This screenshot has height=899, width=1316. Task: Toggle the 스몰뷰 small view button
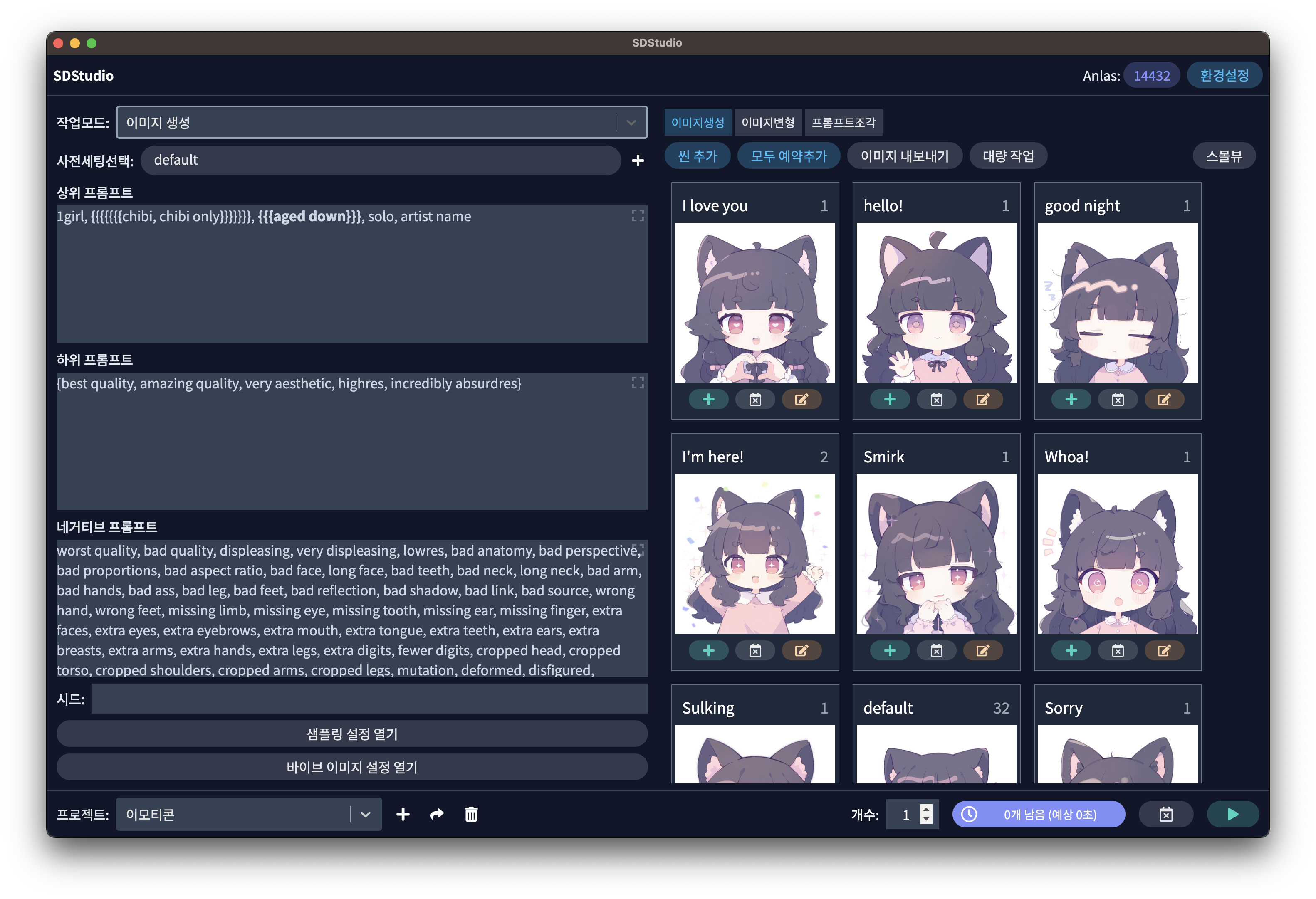[1224, 156]
